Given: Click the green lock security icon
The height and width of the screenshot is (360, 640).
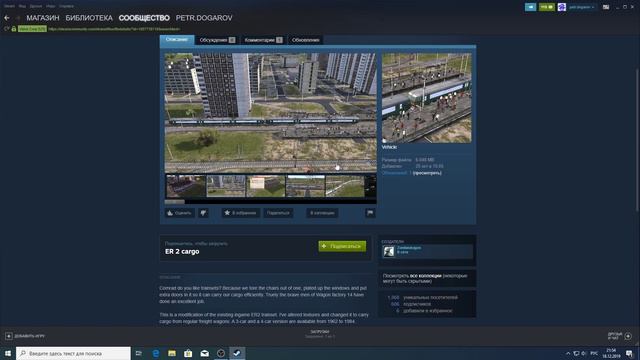Looking at the screenshot, I should point(14,29).
